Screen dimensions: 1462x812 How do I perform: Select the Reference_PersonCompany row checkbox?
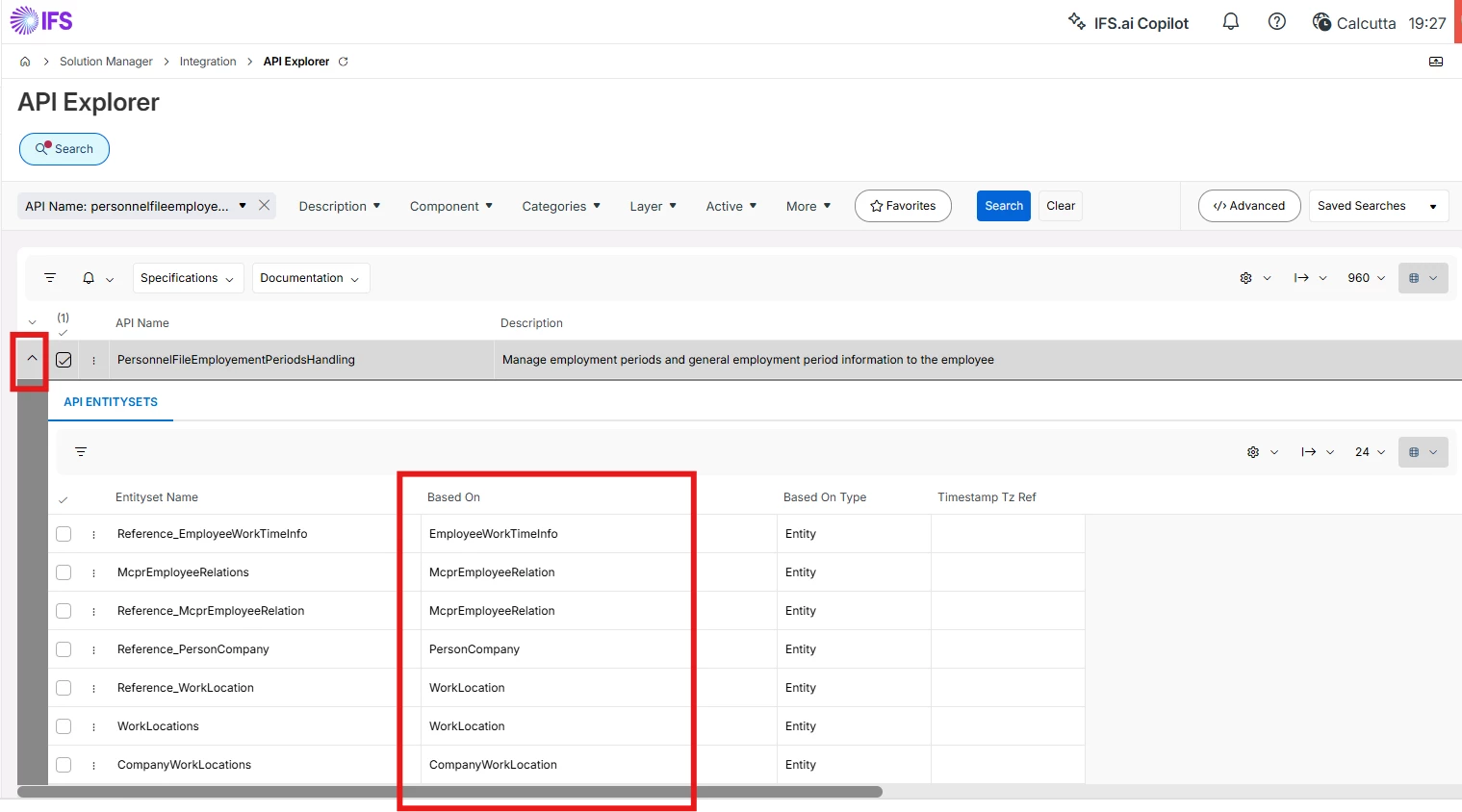tap(64, 649)
